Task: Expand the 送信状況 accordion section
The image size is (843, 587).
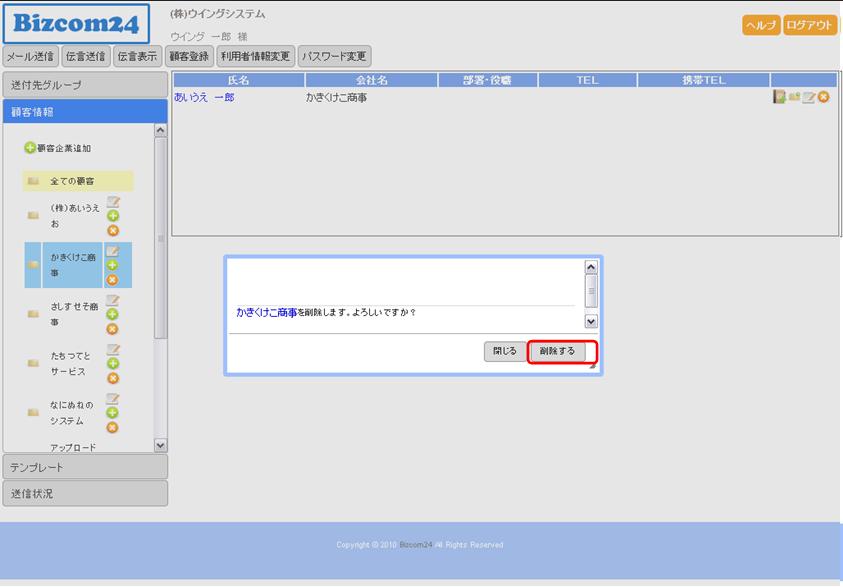Action: tap(85, 493)
